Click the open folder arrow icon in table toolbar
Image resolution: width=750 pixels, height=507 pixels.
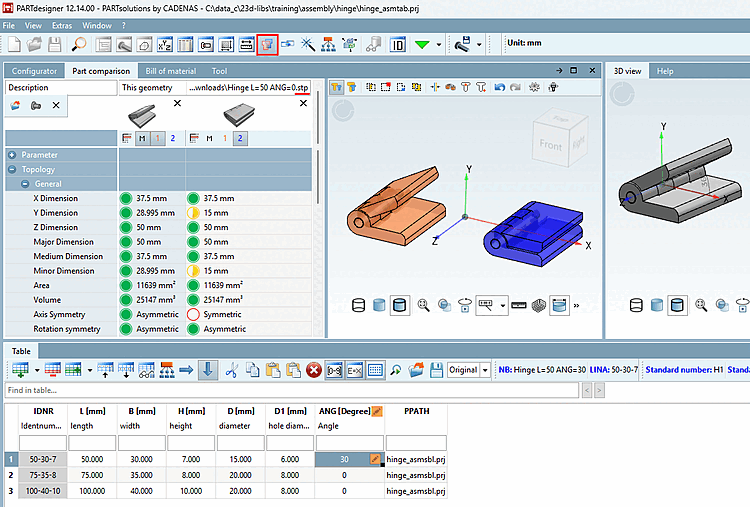tap(416, 370)
